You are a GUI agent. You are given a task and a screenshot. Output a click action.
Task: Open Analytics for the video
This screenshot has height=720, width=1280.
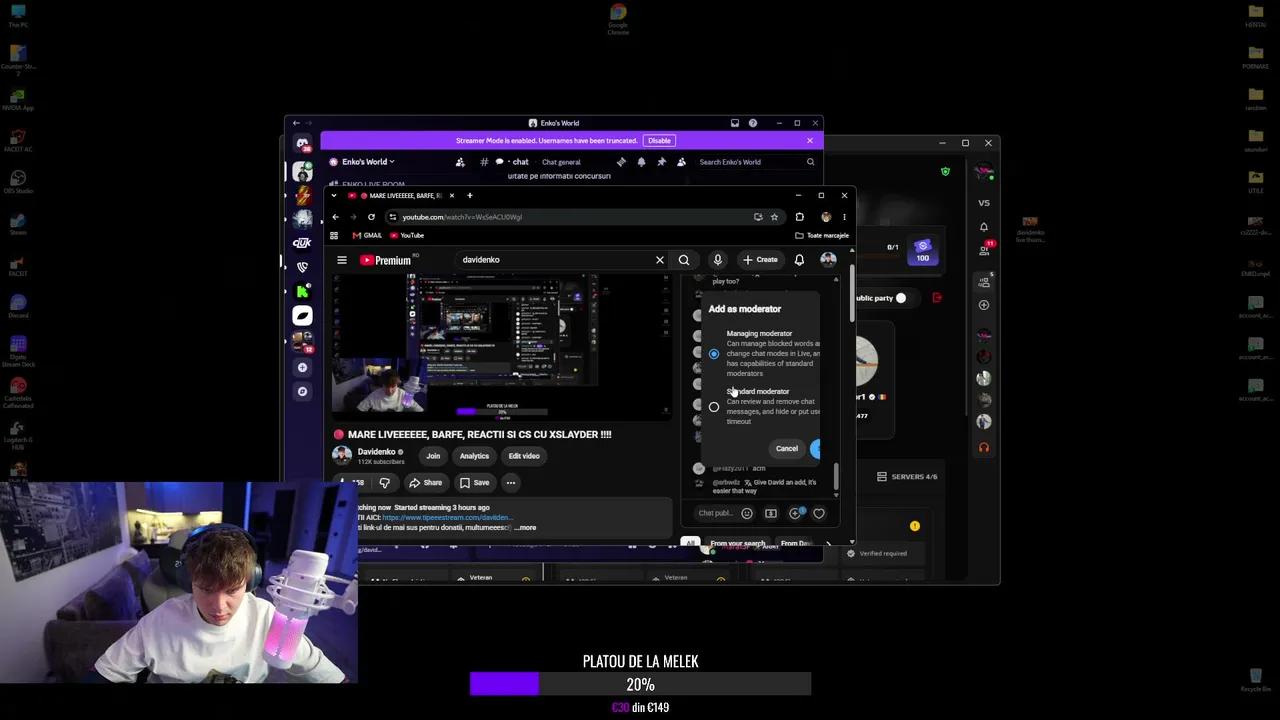pos(474,456)
